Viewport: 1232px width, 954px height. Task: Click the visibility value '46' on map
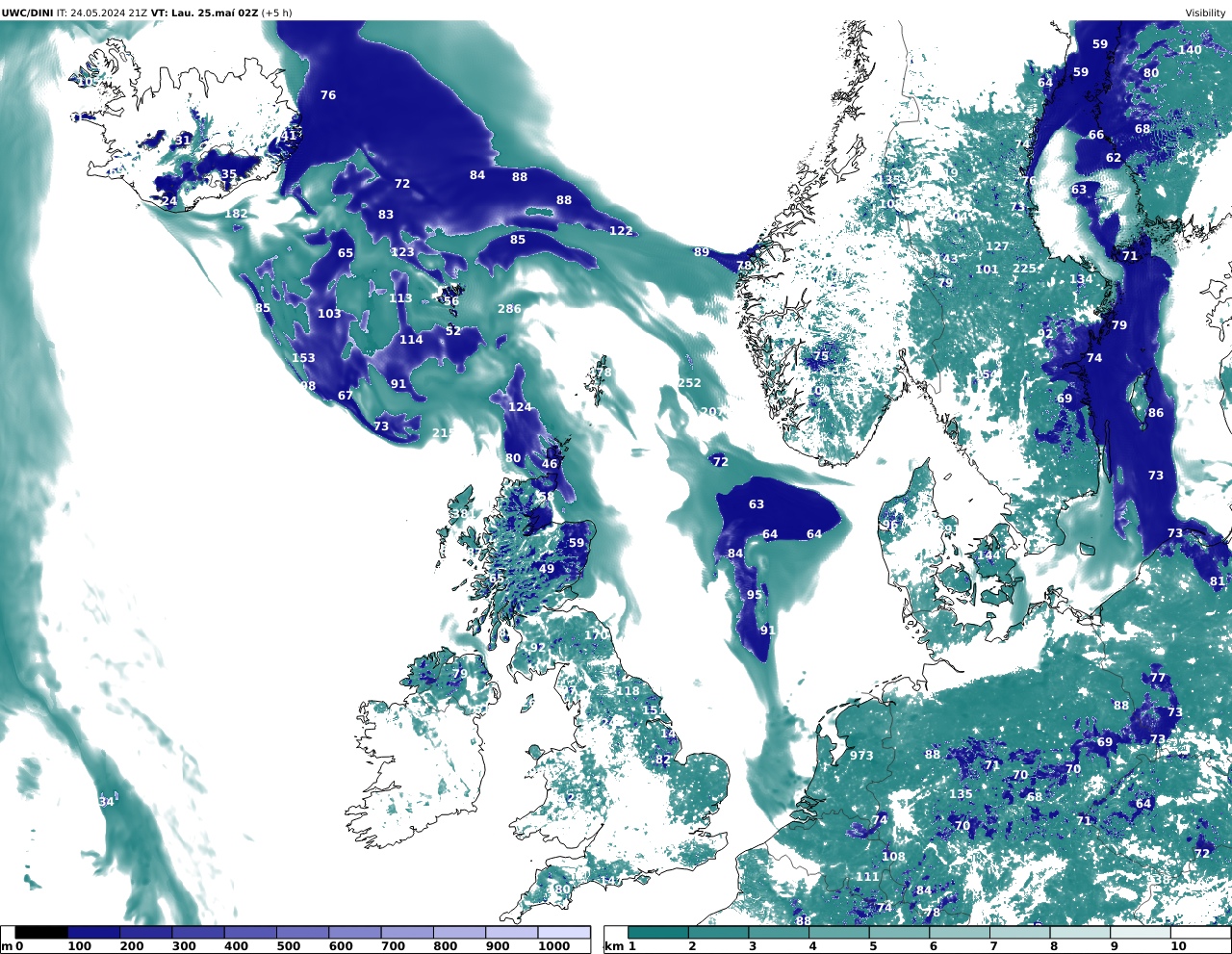(550, 464)
